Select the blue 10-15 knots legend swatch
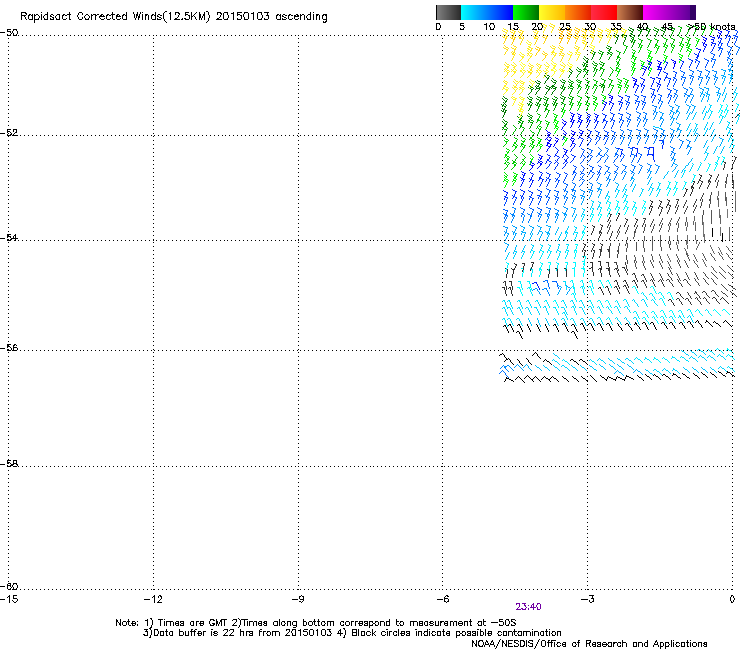The height and width of the screenshot is (650, 740). pyautogui.click(x=500, y=12)
